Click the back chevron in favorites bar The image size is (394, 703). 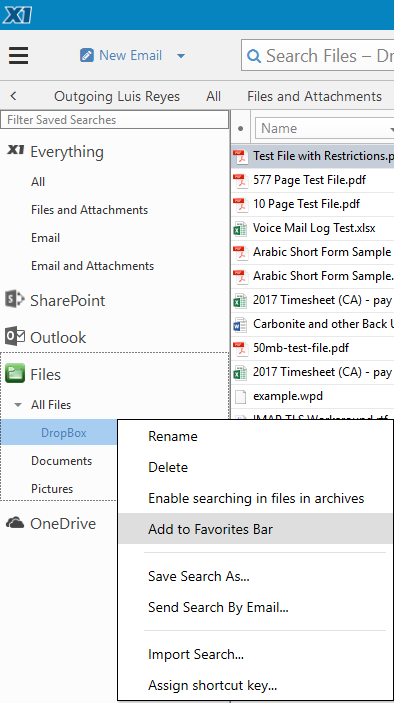coord(13,96)
